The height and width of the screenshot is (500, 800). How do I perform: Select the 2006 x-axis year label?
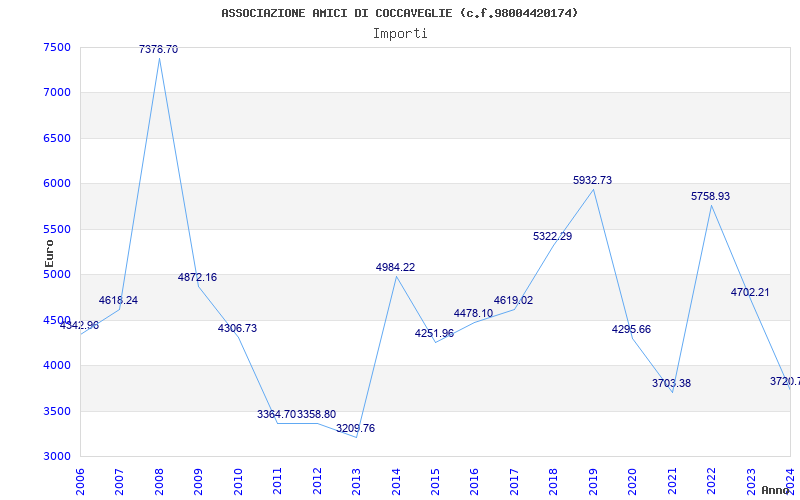point(80,482)
